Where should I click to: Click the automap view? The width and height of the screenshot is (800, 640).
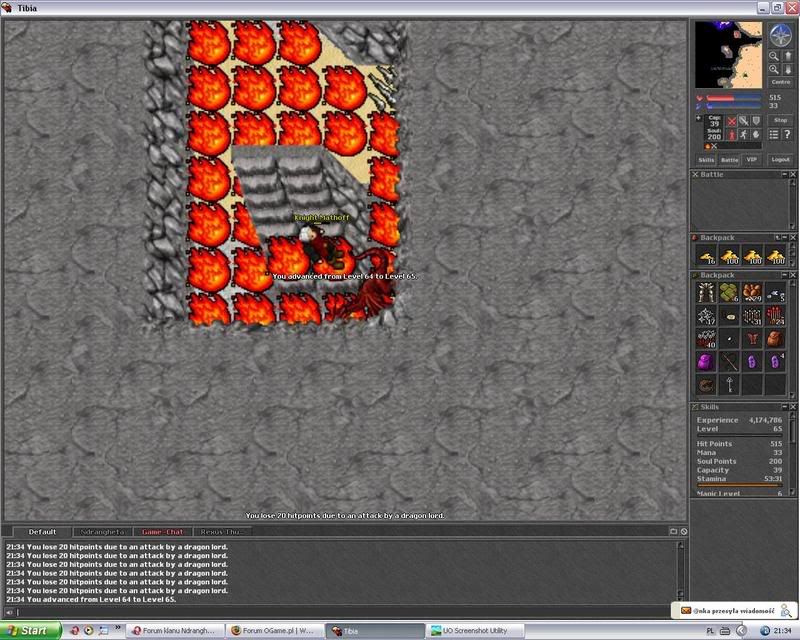click(x=729, y=55)
